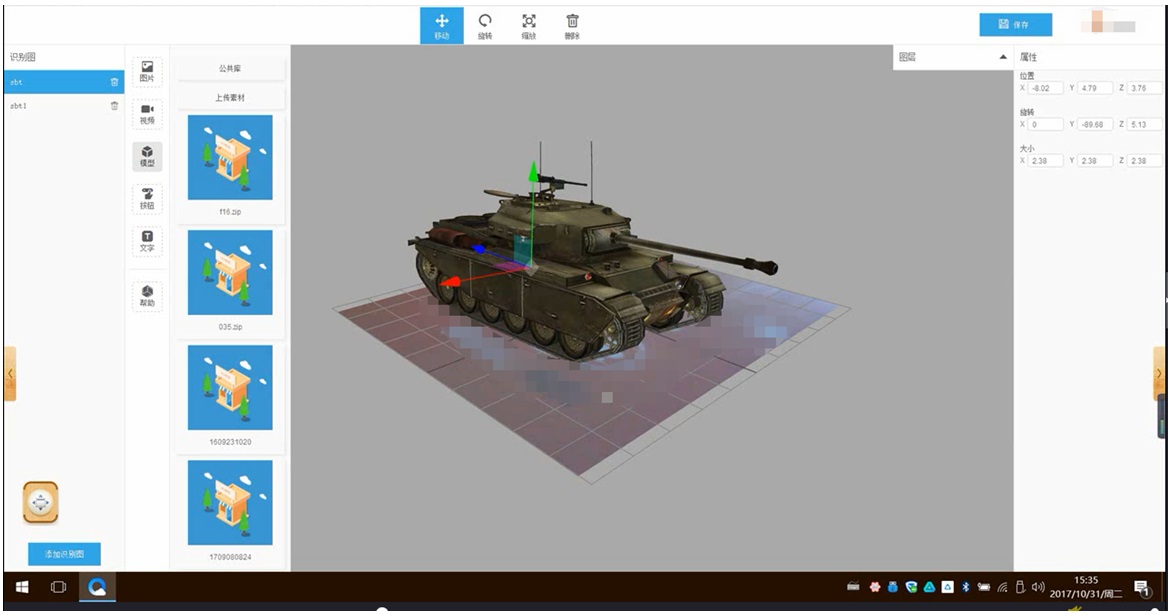Screen dimensions: 1174x614
Task: Click the browser icon on the taskbar
Action: pyautogui.click(x=97, y=587)
